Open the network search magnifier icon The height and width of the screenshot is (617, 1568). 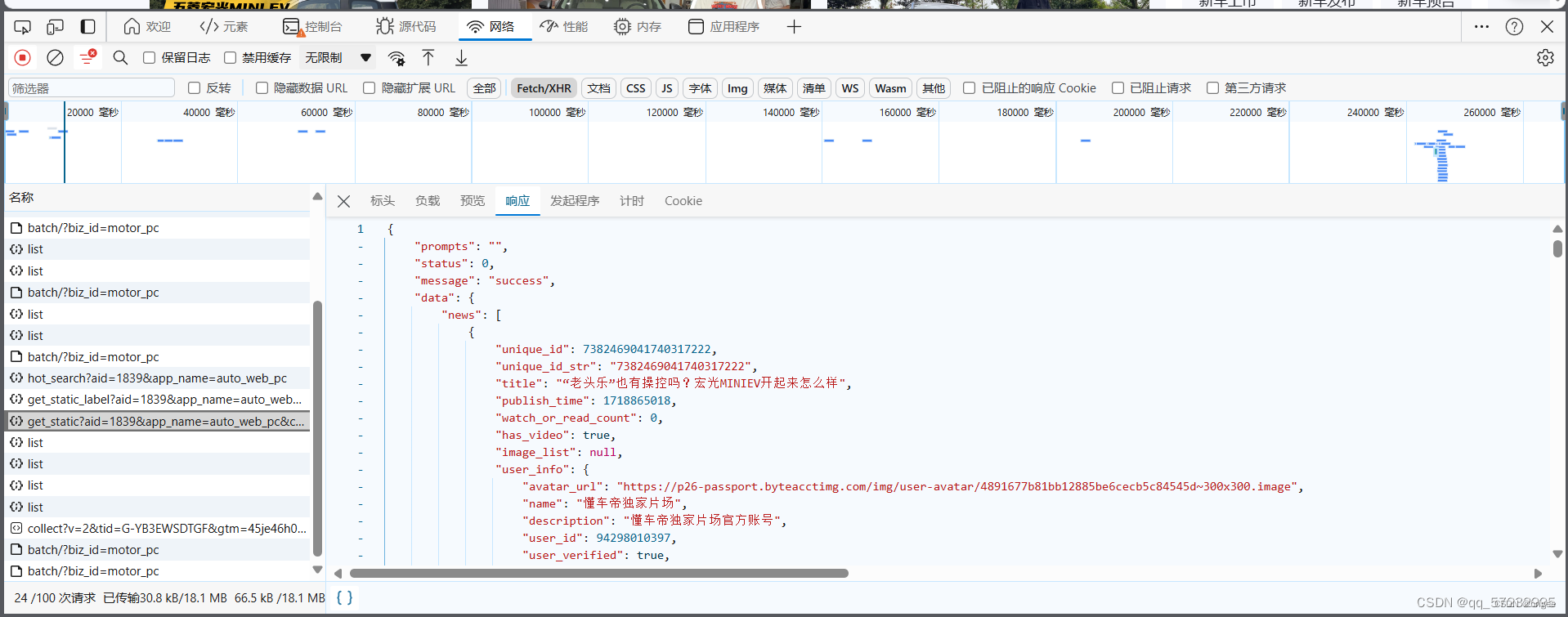[x=120, y=57]
